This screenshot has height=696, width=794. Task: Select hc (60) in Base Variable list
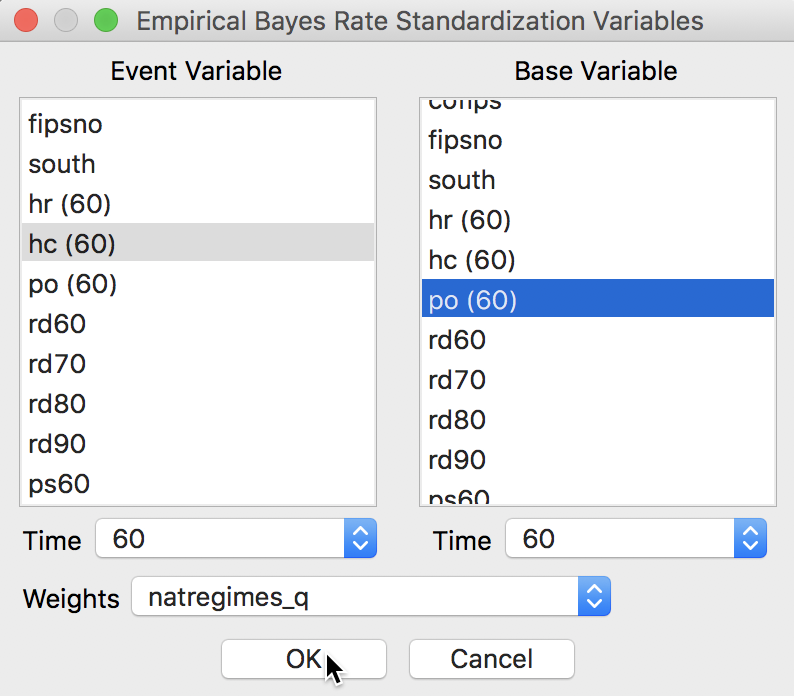tap(598, 260)
